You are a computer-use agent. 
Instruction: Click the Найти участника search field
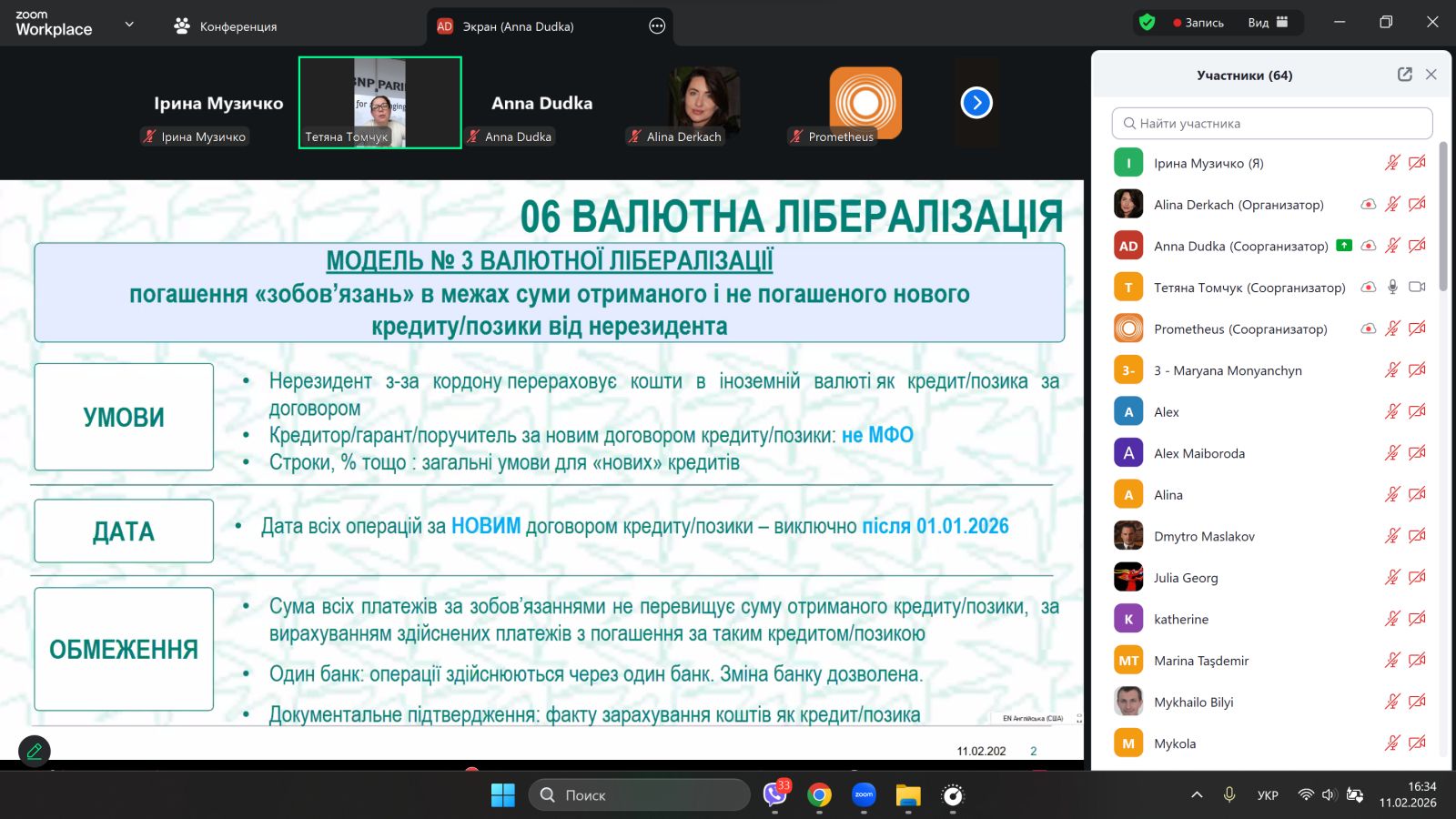click(x=1271, y=123)
